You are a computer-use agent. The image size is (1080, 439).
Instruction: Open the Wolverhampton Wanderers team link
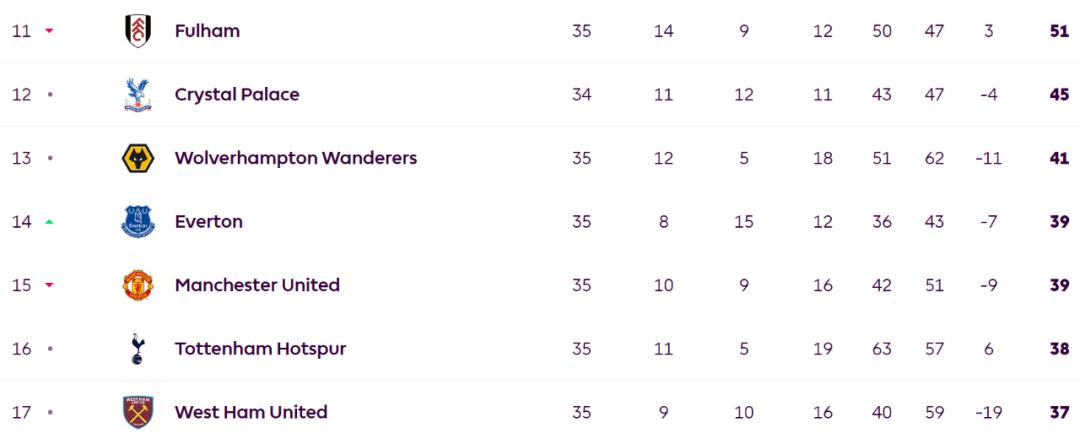(x=296, y=159)
